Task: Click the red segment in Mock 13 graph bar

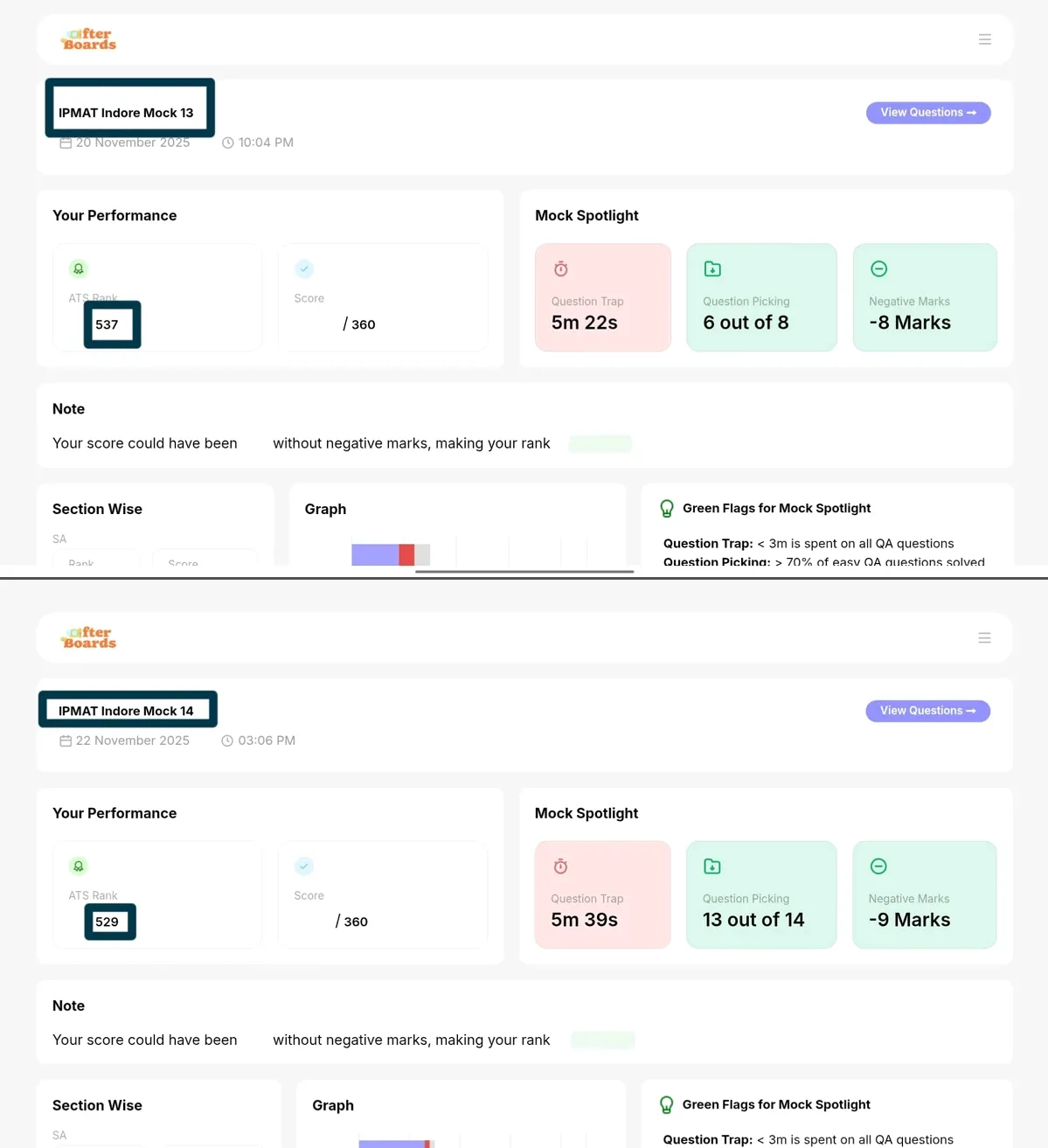Action: point(406,554)
